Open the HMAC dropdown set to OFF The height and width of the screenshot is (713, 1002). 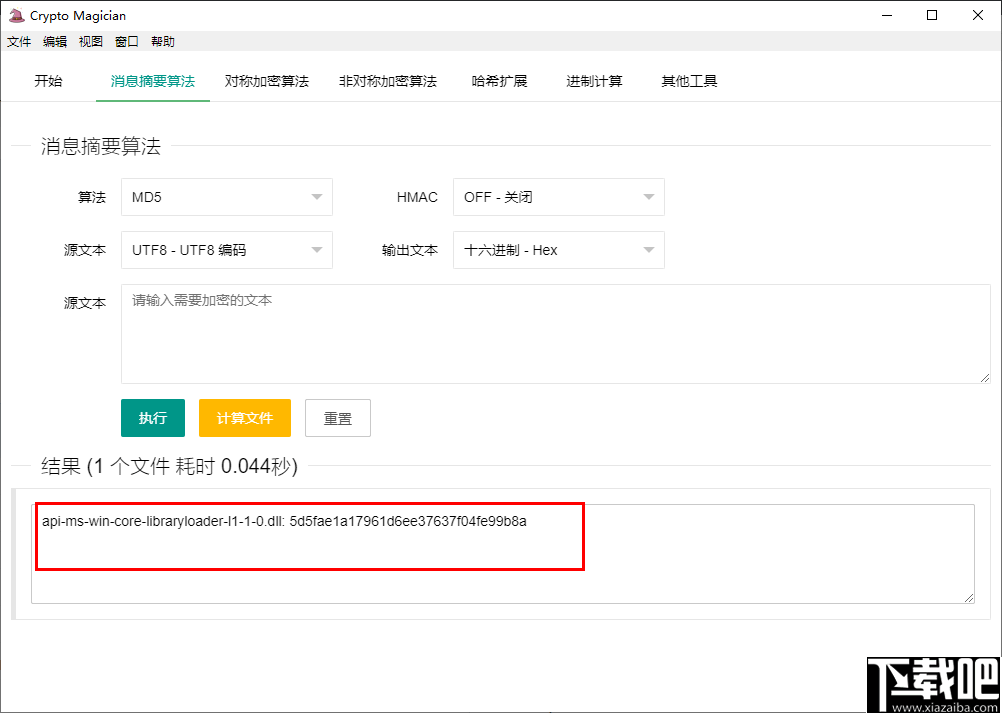(x=558, y=197)
